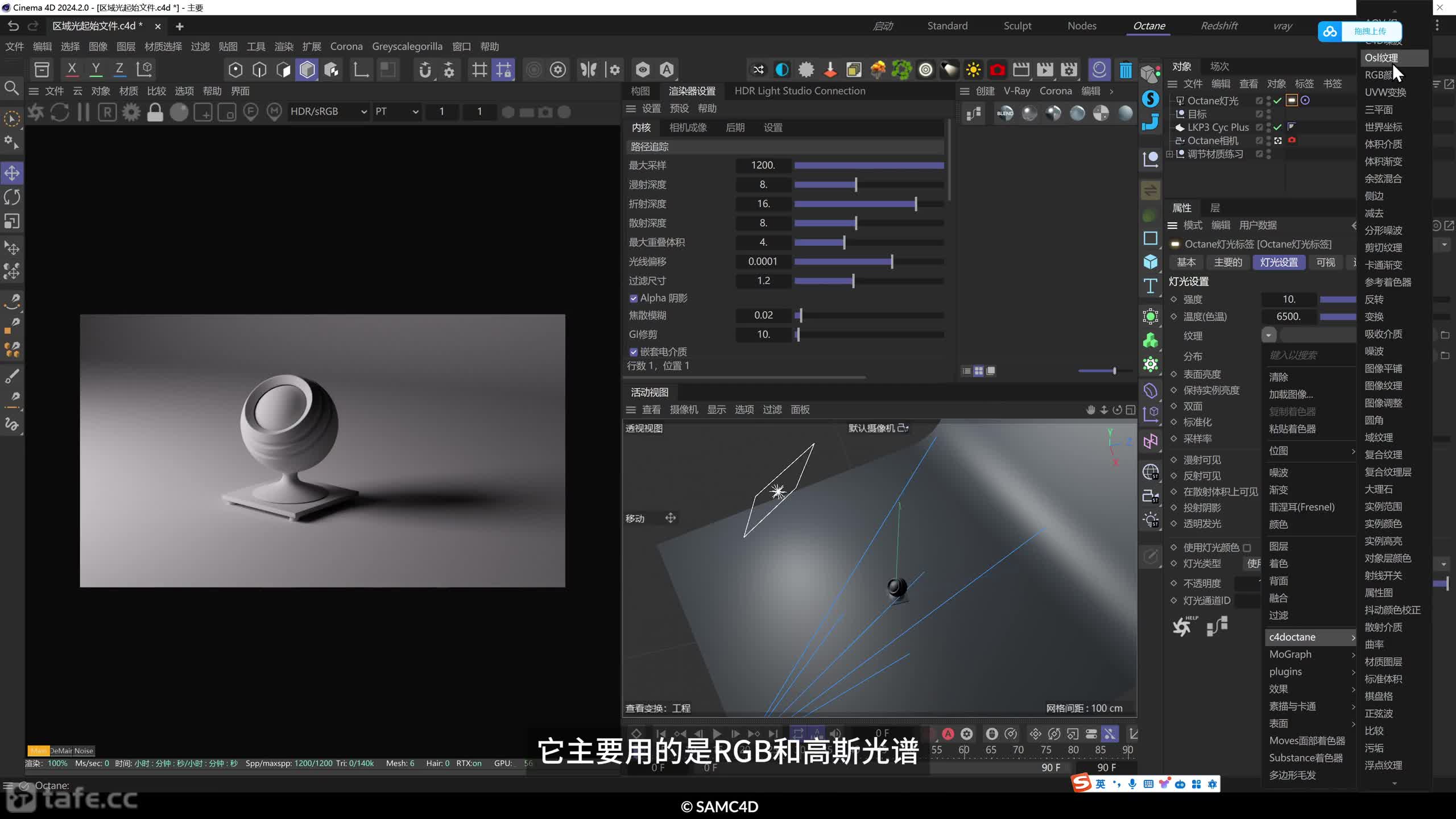
Task: Click the cloud upload button
Action: 1360,31
